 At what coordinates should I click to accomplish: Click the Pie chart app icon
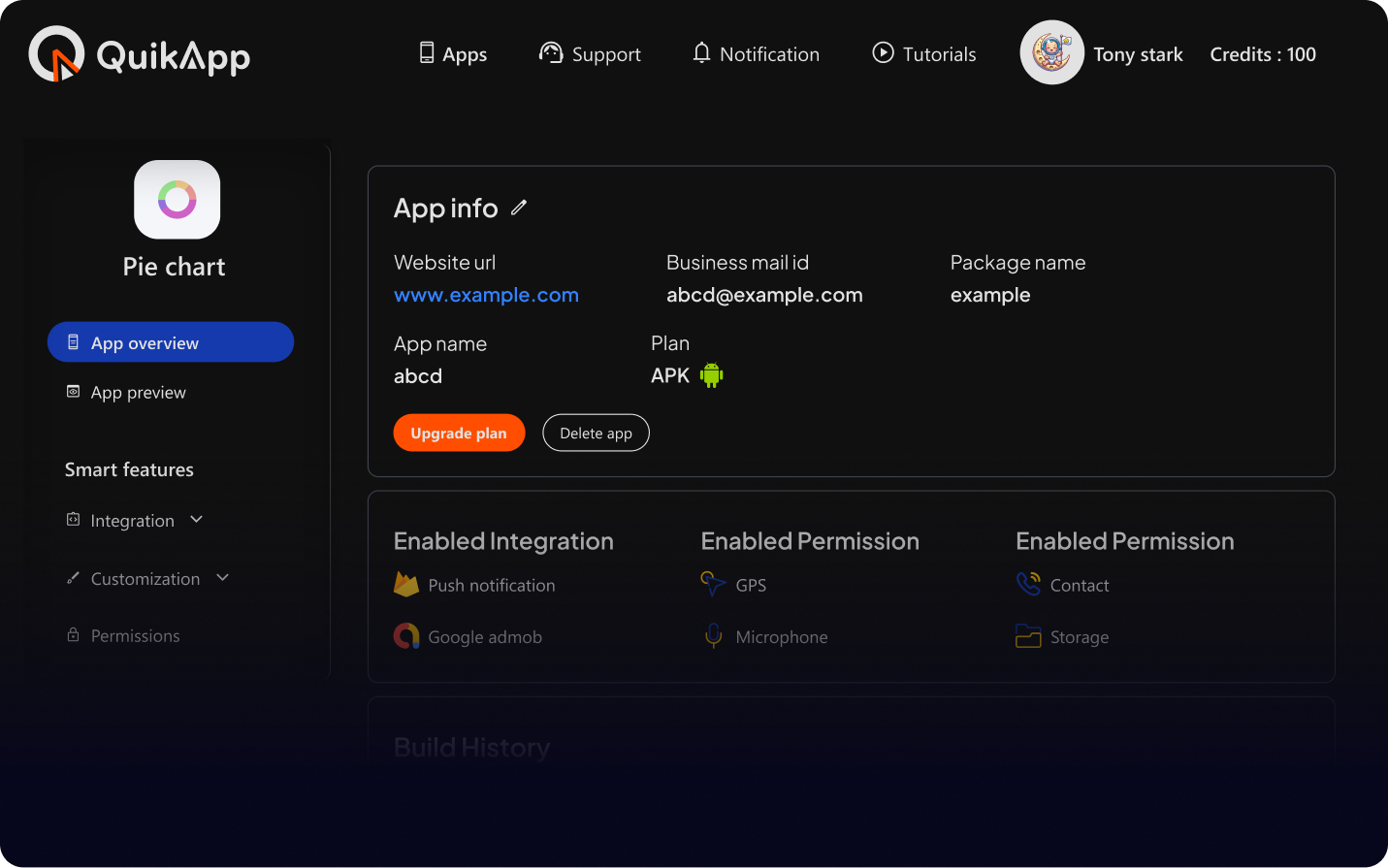click(x=177, y=200)
